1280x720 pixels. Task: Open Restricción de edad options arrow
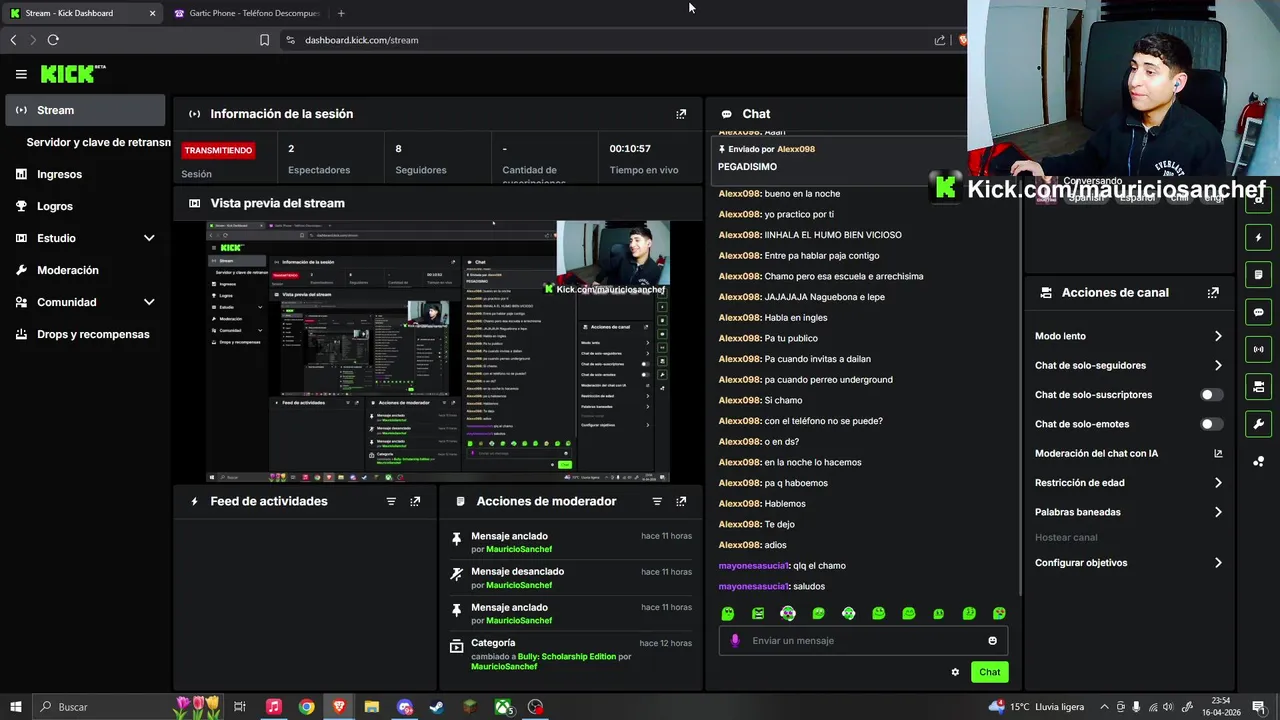(1218, 483)
